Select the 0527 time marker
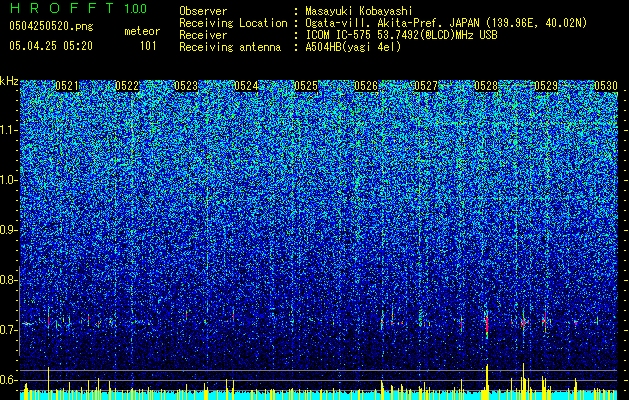The height and width of the screenshot is (400, 629). [426, 86]
